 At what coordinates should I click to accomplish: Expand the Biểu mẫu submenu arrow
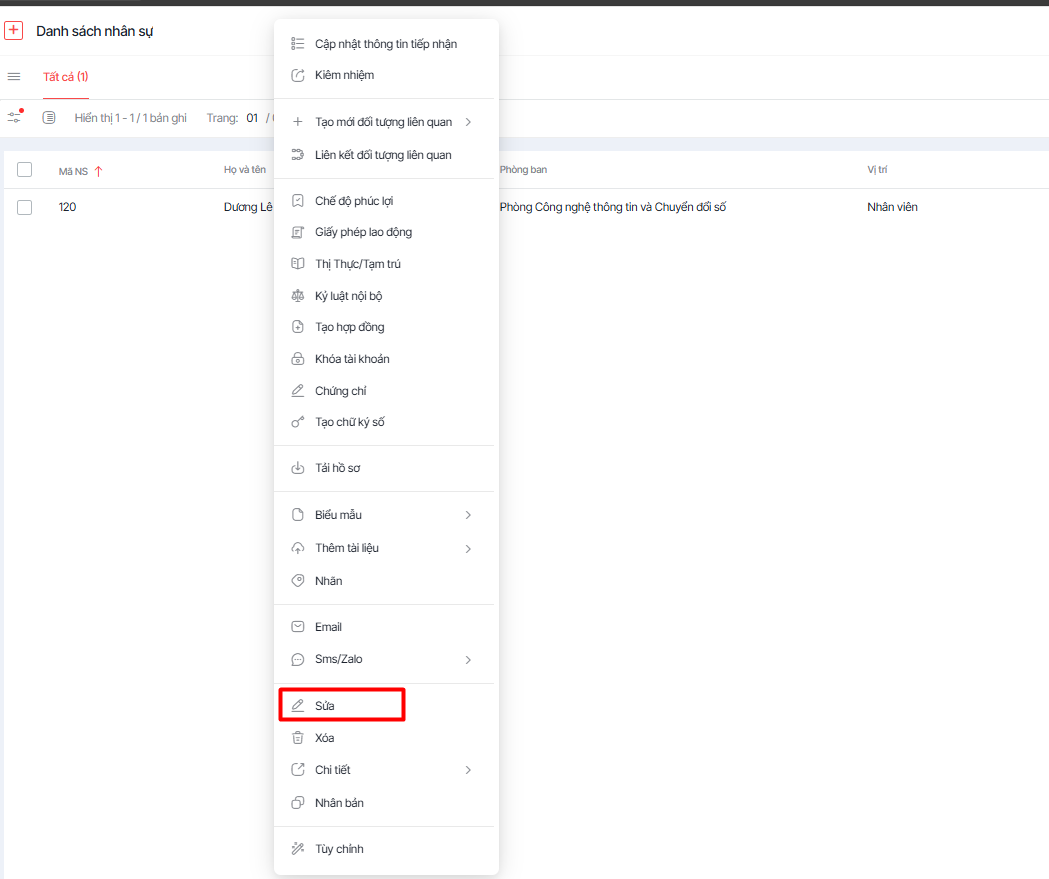point(468,515)
